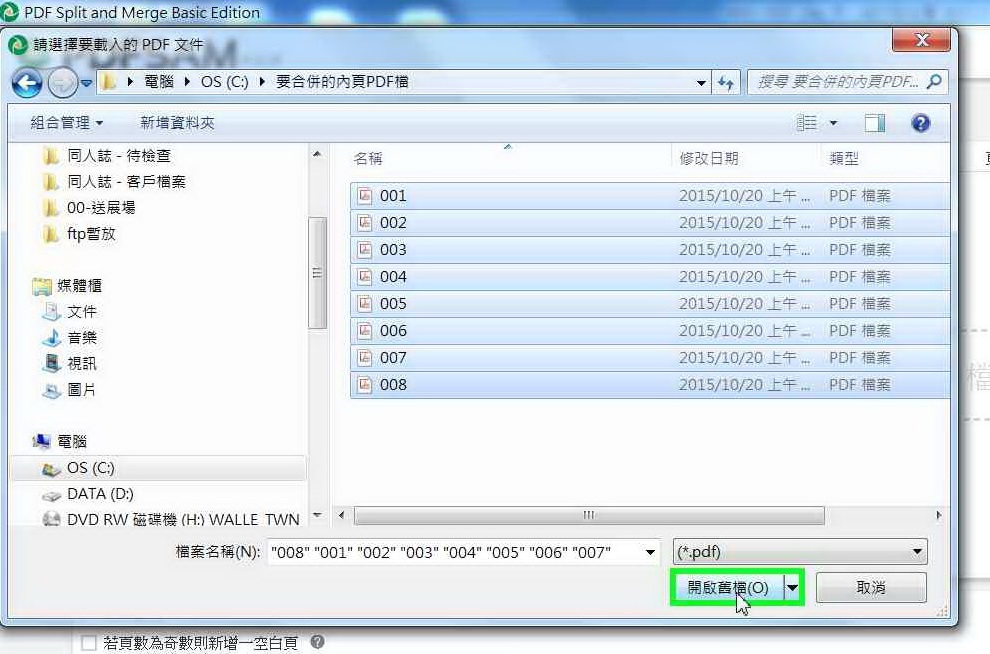
Task: Click the horizontal scrollbar in file list
Action: [x=589, y=516]
